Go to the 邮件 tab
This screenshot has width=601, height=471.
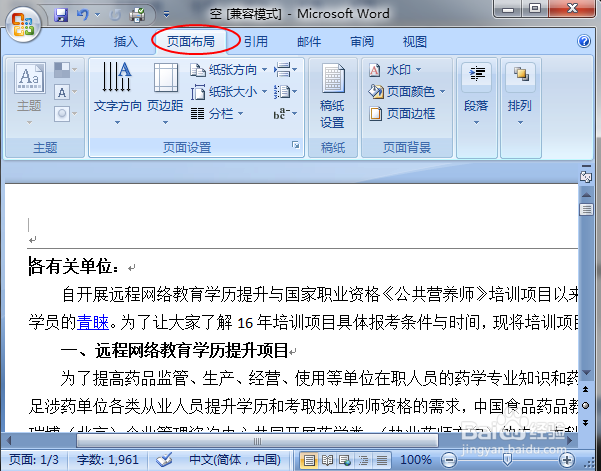(x=309, y=41)
